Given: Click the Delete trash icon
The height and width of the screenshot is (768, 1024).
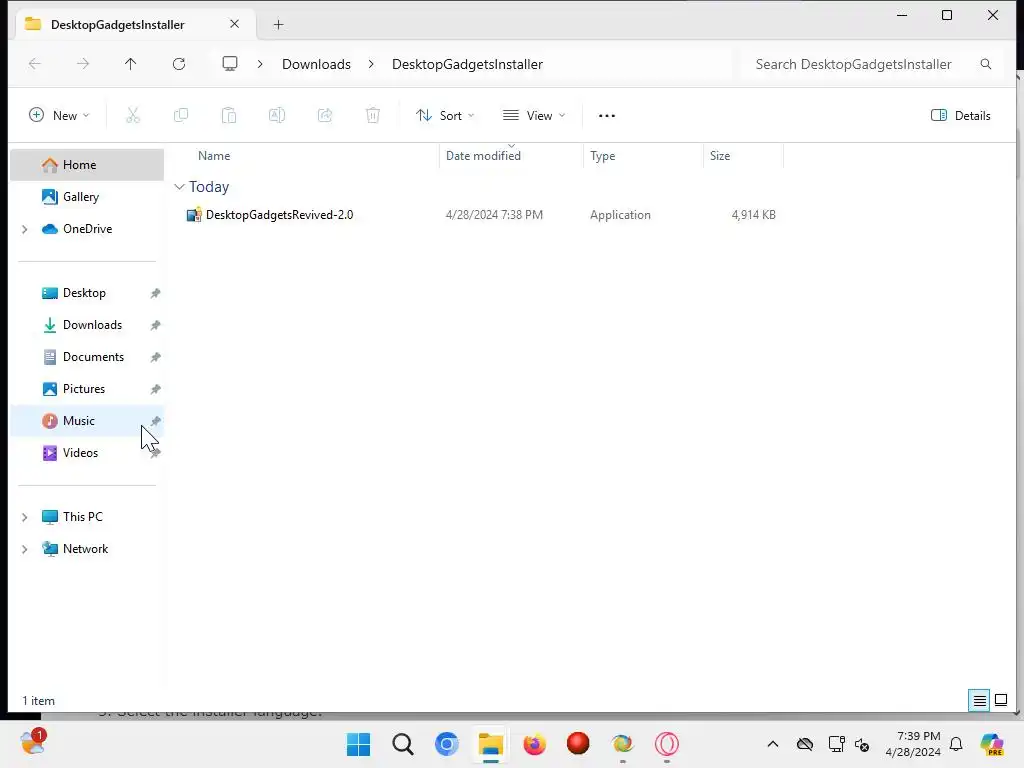Looking at the screenshot, I should [373, 116].
